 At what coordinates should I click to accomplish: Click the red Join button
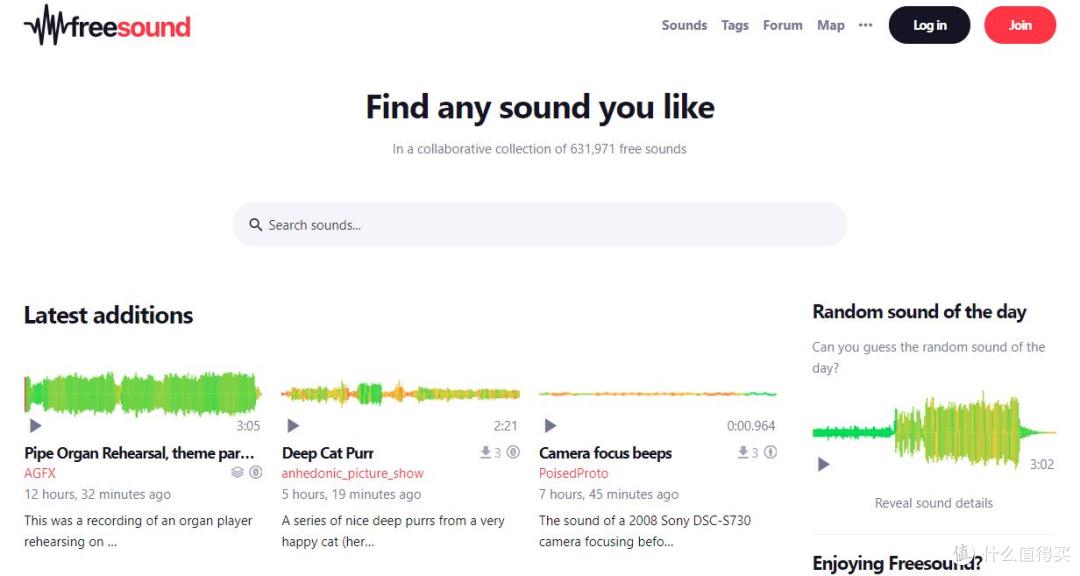(1019, 25)
